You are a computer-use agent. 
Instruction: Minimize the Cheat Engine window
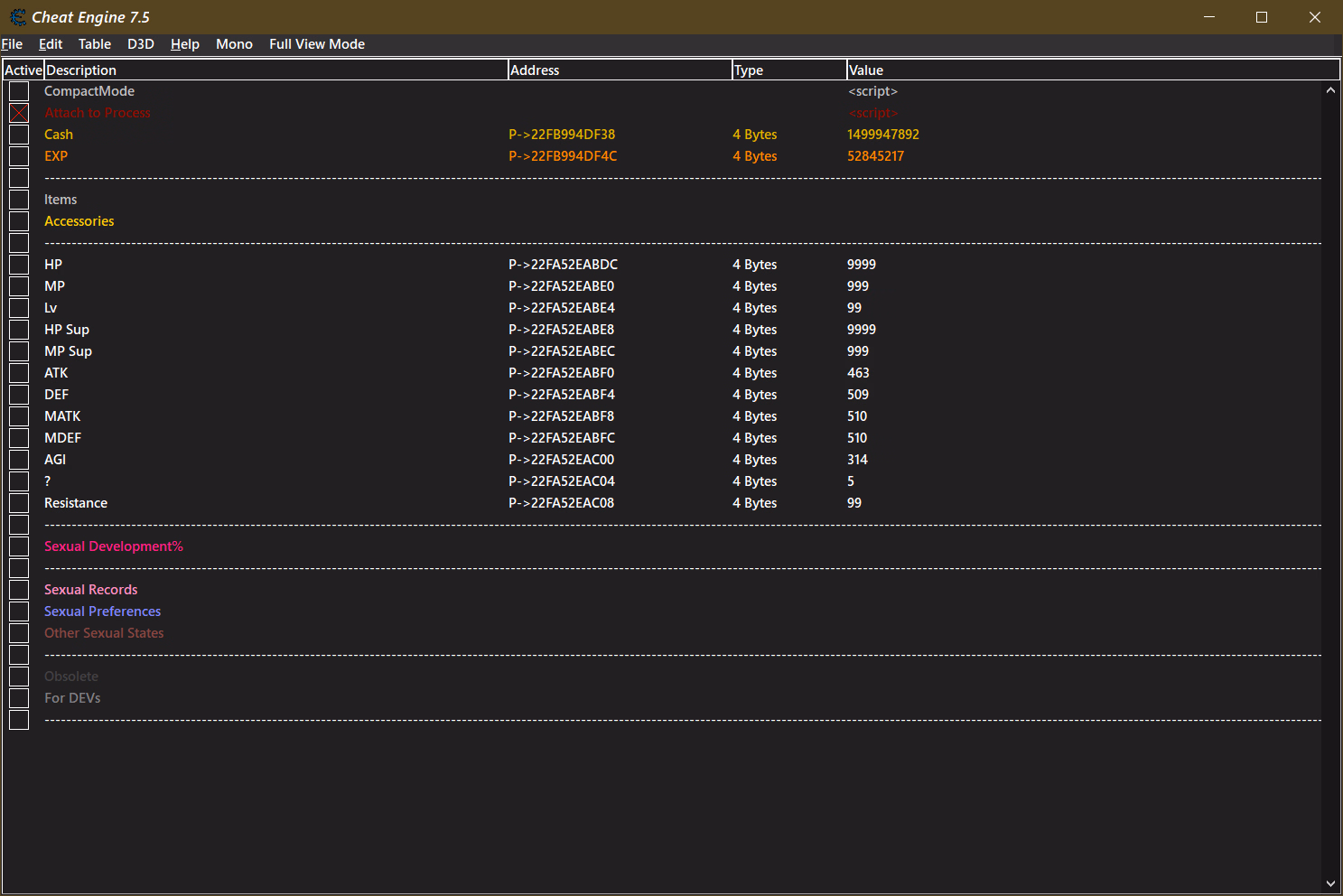[1209, 17]
